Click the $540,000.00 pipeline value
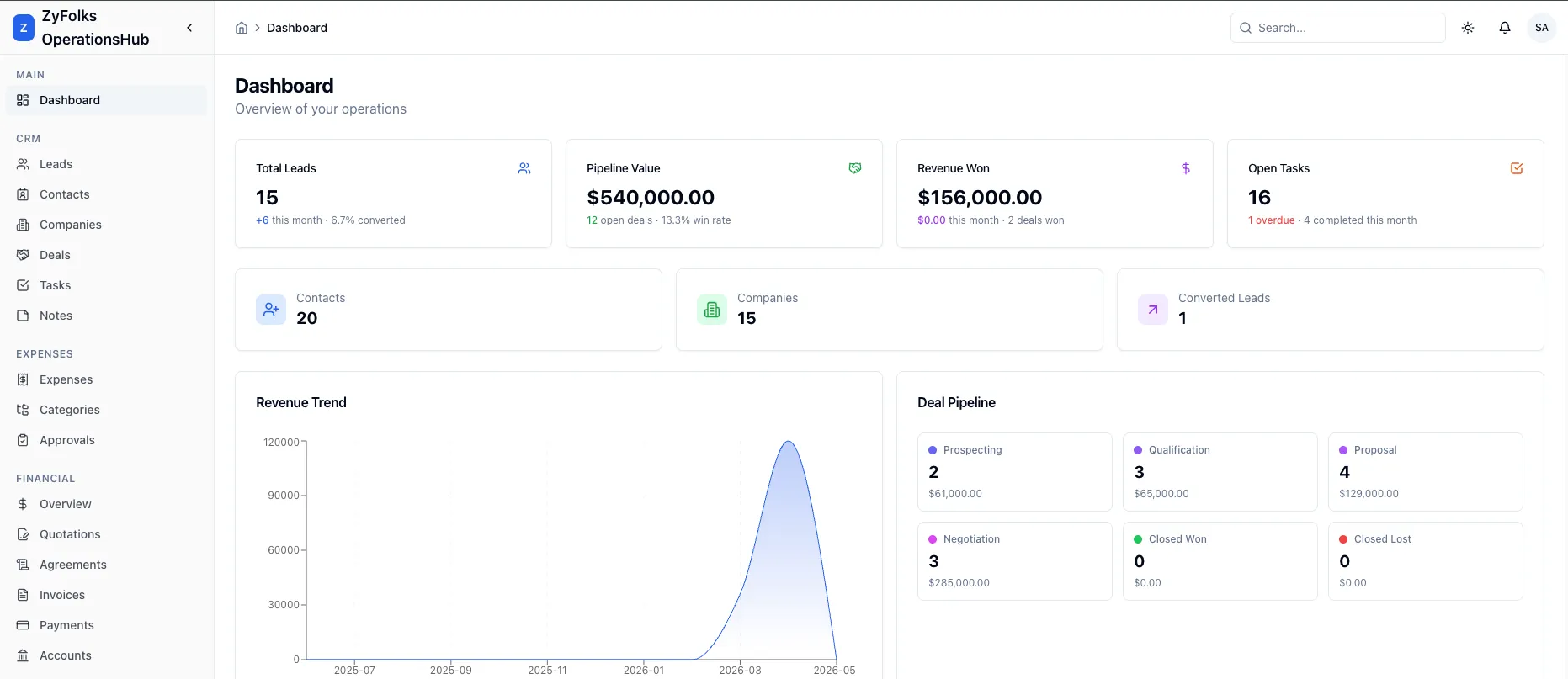Image resolution: width=1568 pixels, height=679 pixels. point(651,198)
